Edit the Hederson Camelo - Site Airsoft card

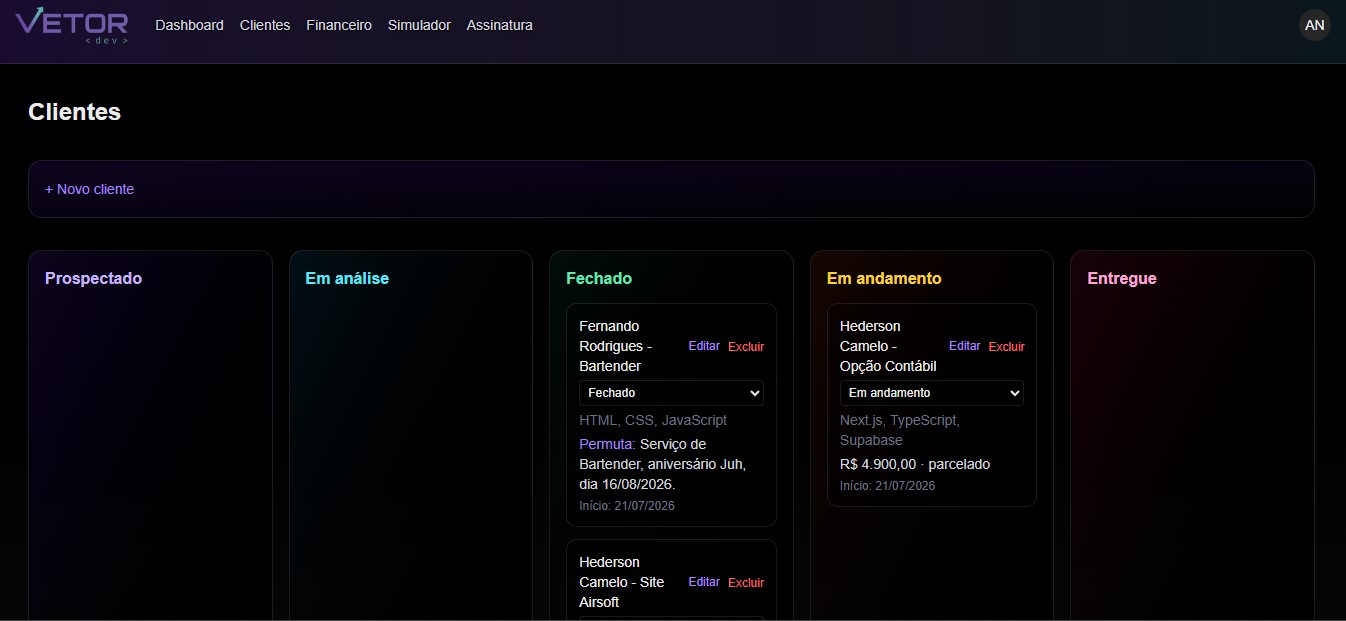click(x=704, y=582)
